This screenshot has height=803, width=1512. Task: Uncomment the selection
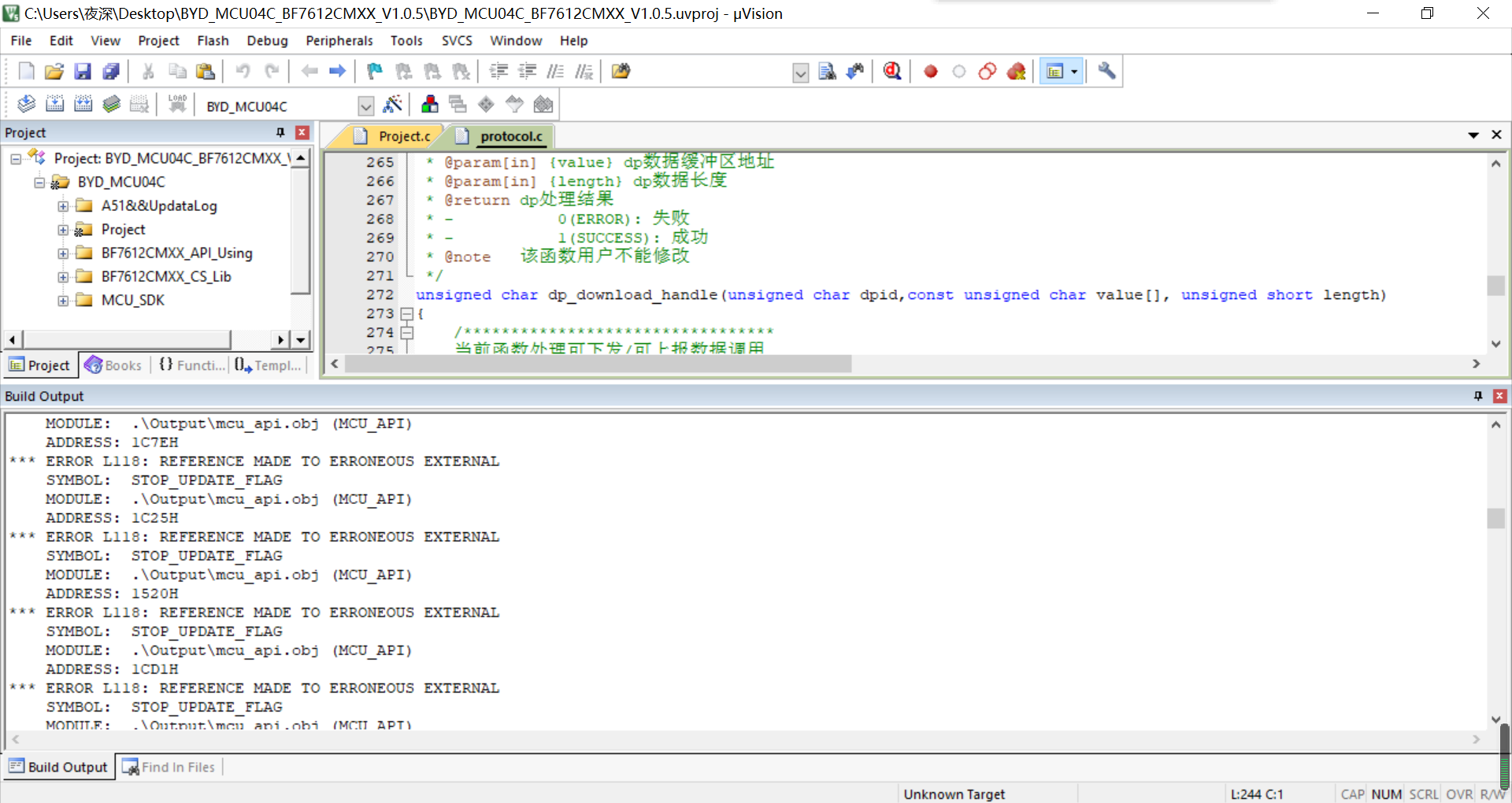tap(584, 72)
